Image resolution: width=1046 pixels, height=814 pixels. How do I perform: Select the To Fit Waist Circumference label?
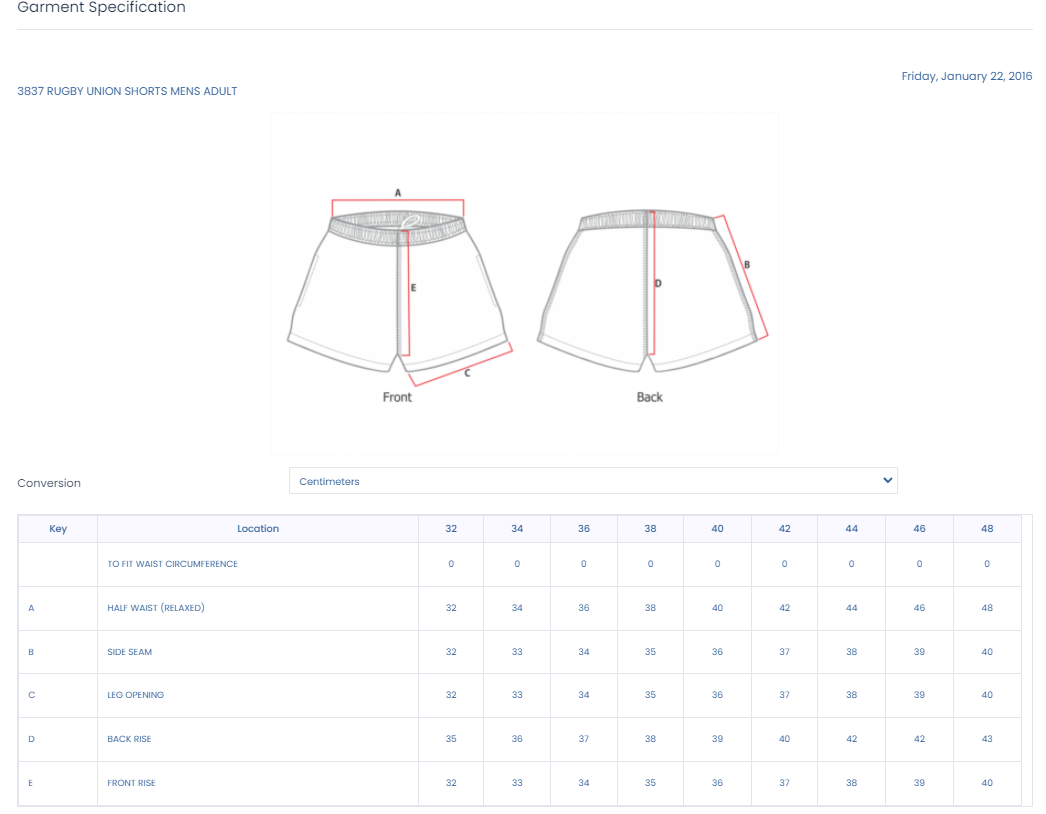click(173, 564)
